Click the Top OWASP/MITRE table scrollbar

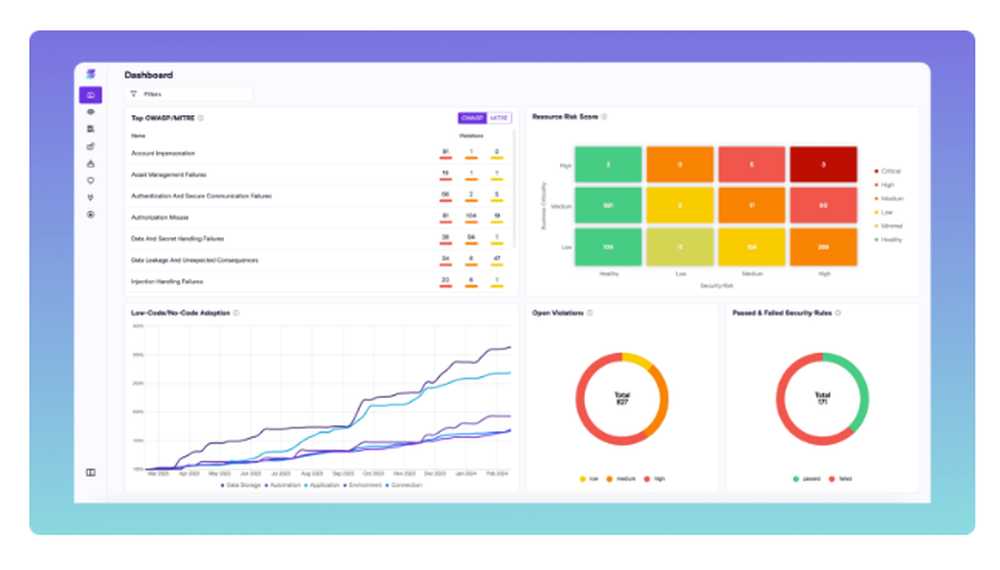click(x=514, y=188)
